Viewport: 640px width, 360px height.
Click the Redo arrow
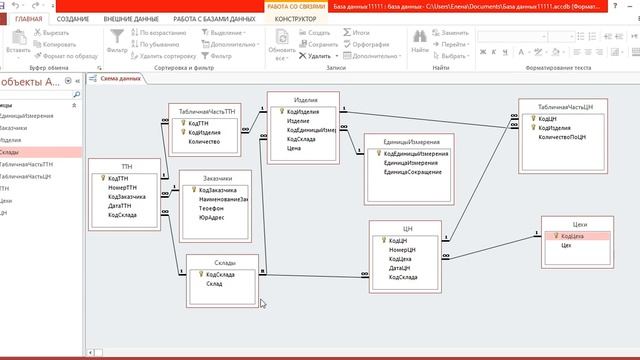[x=36, y=6]
